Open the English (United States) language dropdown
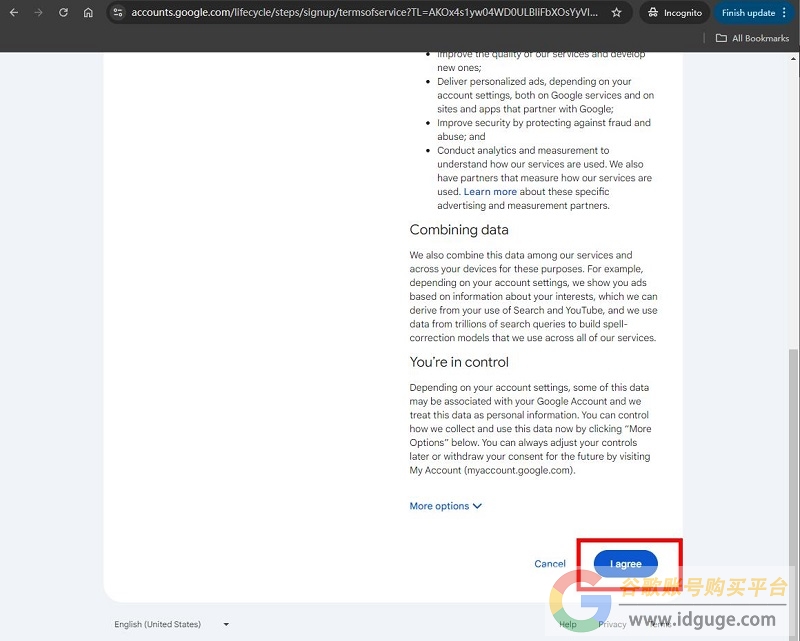This screenshot has height=641, width=800. [171, 624]
